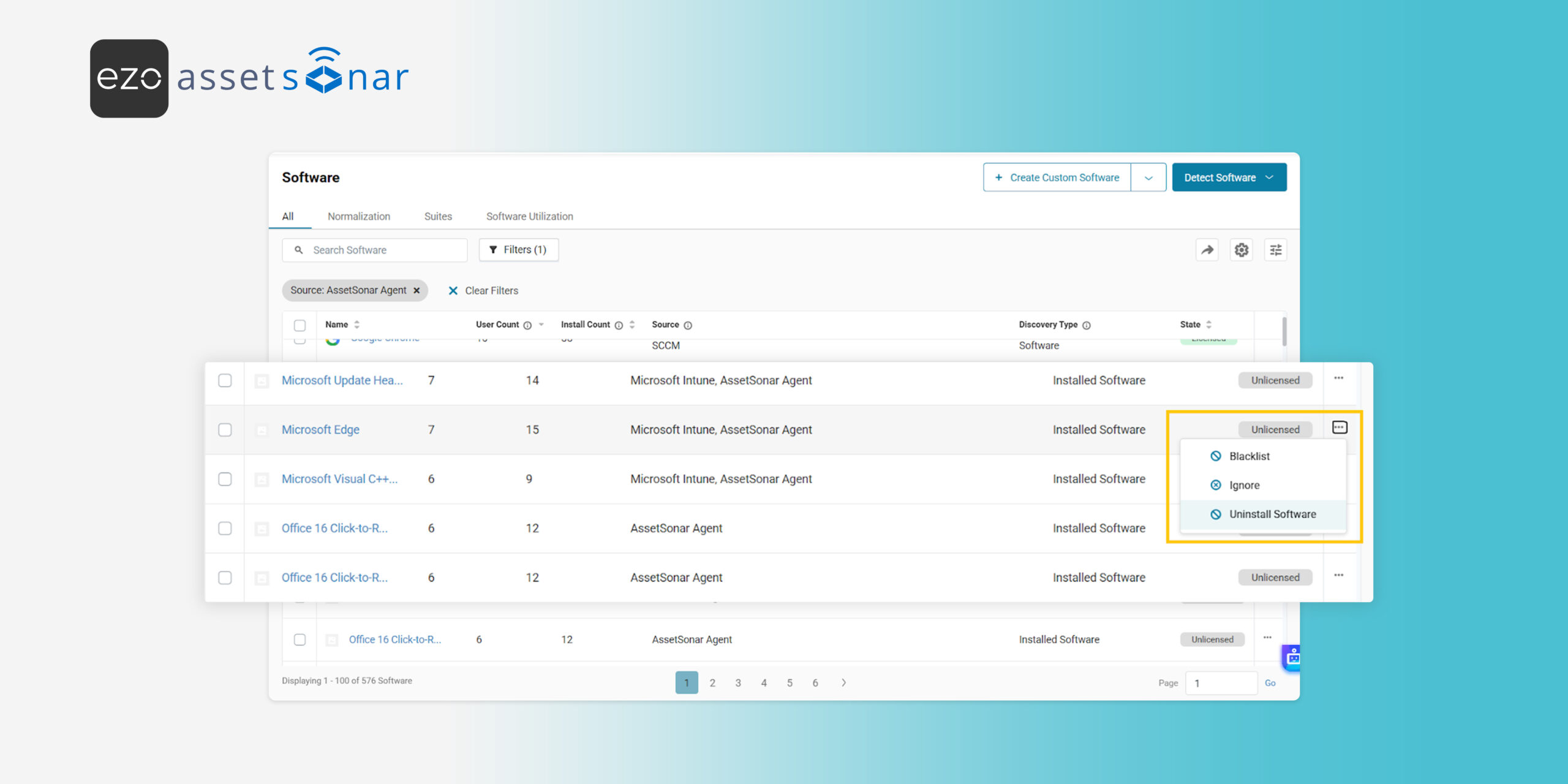This screenshot has width=1568, height=784.
Task: Click the Source column info icon
Action: (688, 325)
